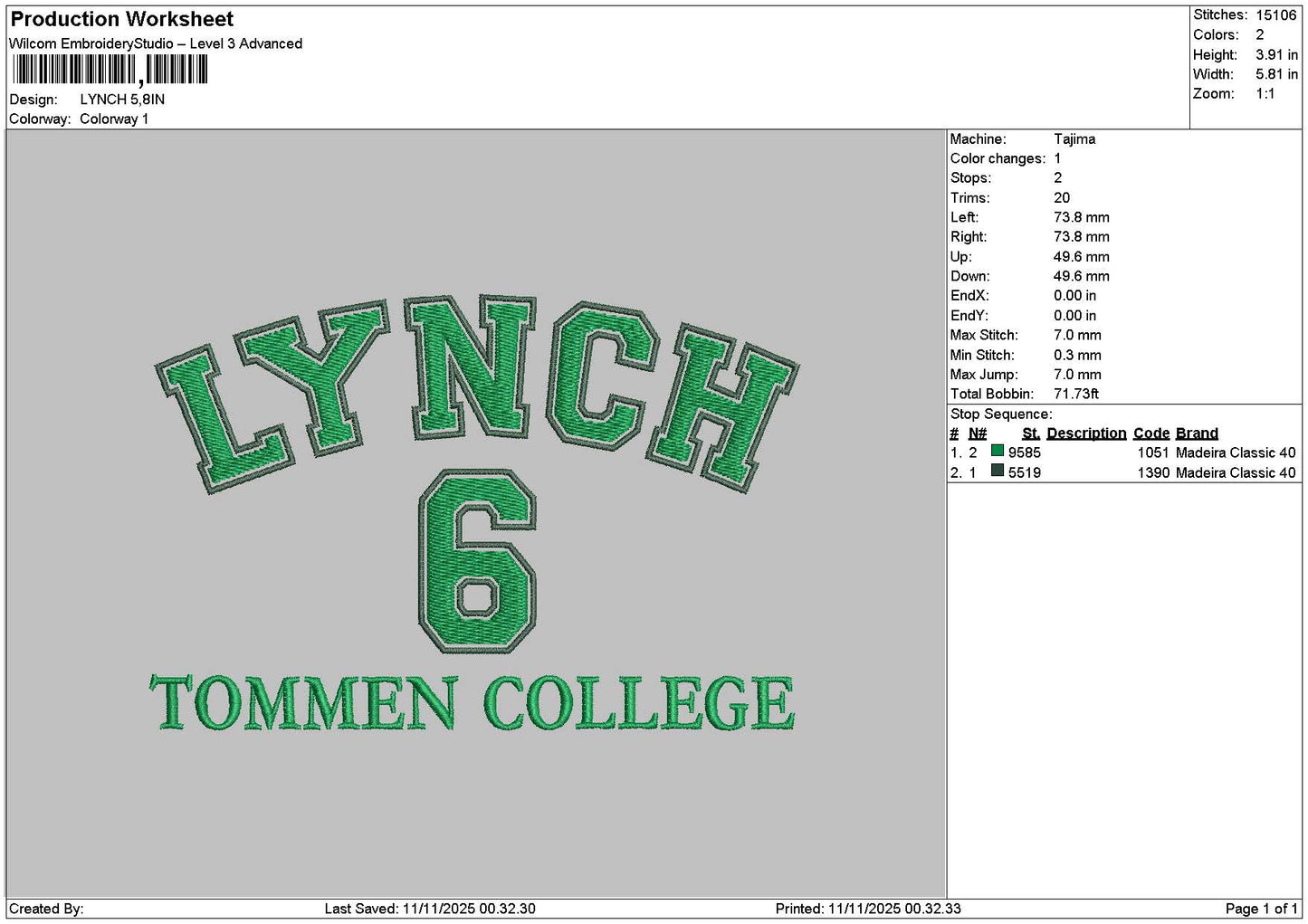The image size is (1308, 924).
Task: Click the 'Production Worksheet' title
Action: tap(122, 19)
